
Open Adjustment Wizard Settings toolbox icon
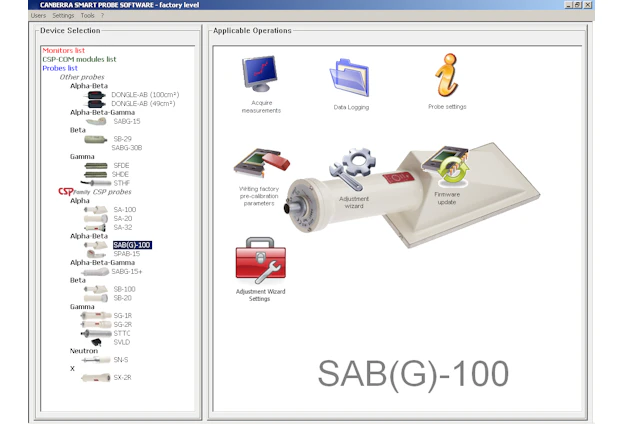261,260
